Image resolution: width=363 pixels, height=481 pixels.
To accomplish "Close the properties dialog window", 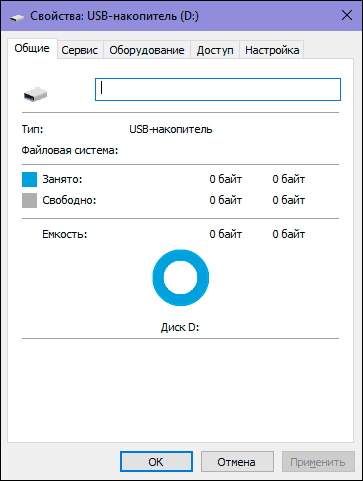I will (347, 15).
